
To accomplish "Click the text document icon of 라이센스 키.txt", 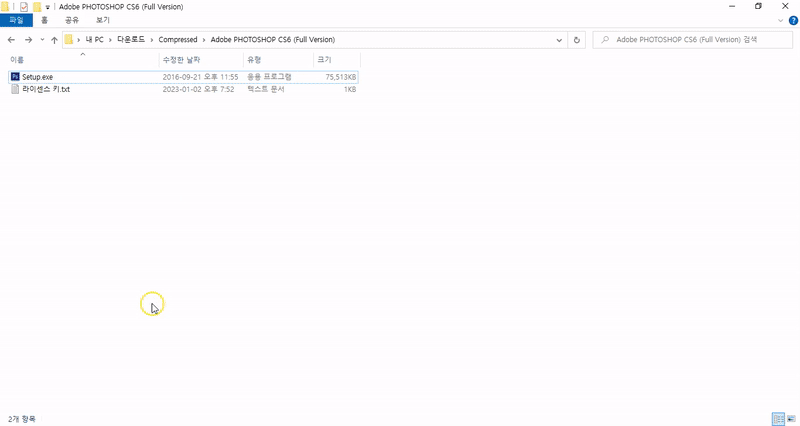I will point(15,89).
